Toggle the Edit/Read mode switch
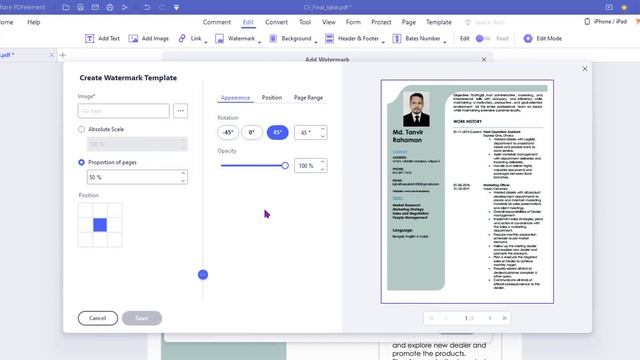 pyautogui.click(x=483, y=38)
